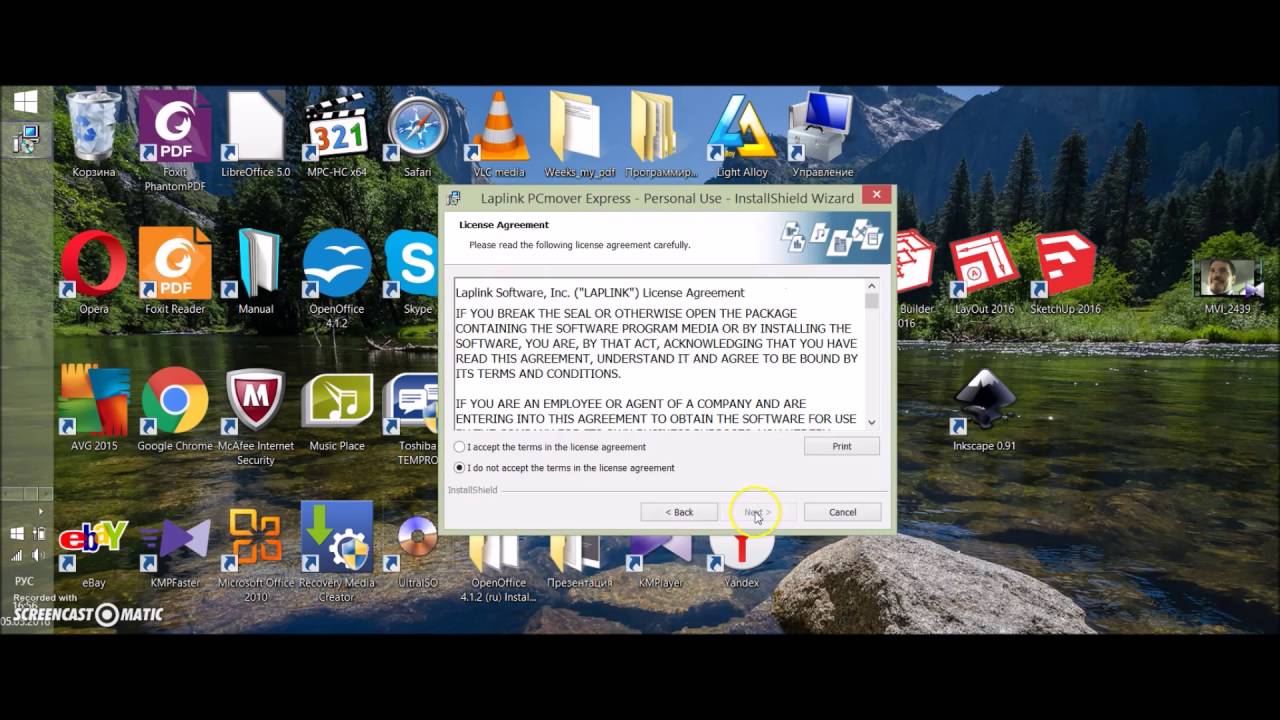Click the license text scrollbar up arrow
Screen dimensions: 1280x720
click(872, 286)
